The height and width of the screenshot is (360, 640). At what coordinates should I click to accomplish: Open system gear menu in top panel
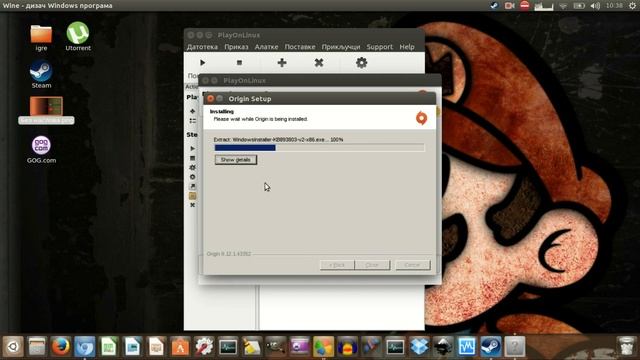pos(632,6)
